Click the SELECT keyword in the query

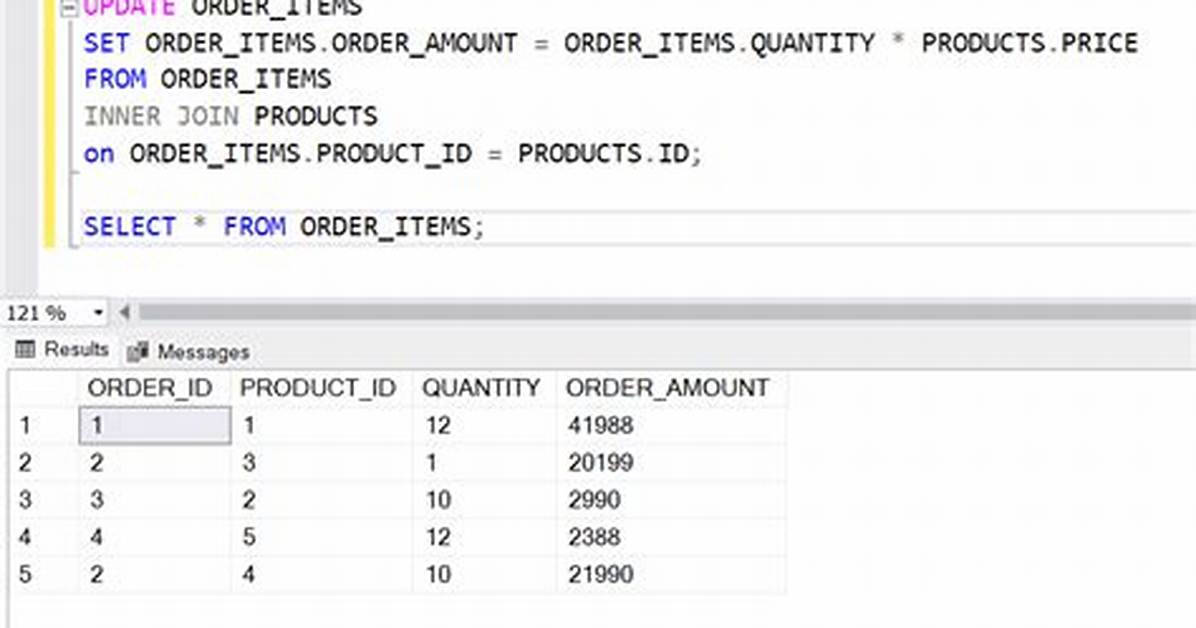(x=130, y=227)
